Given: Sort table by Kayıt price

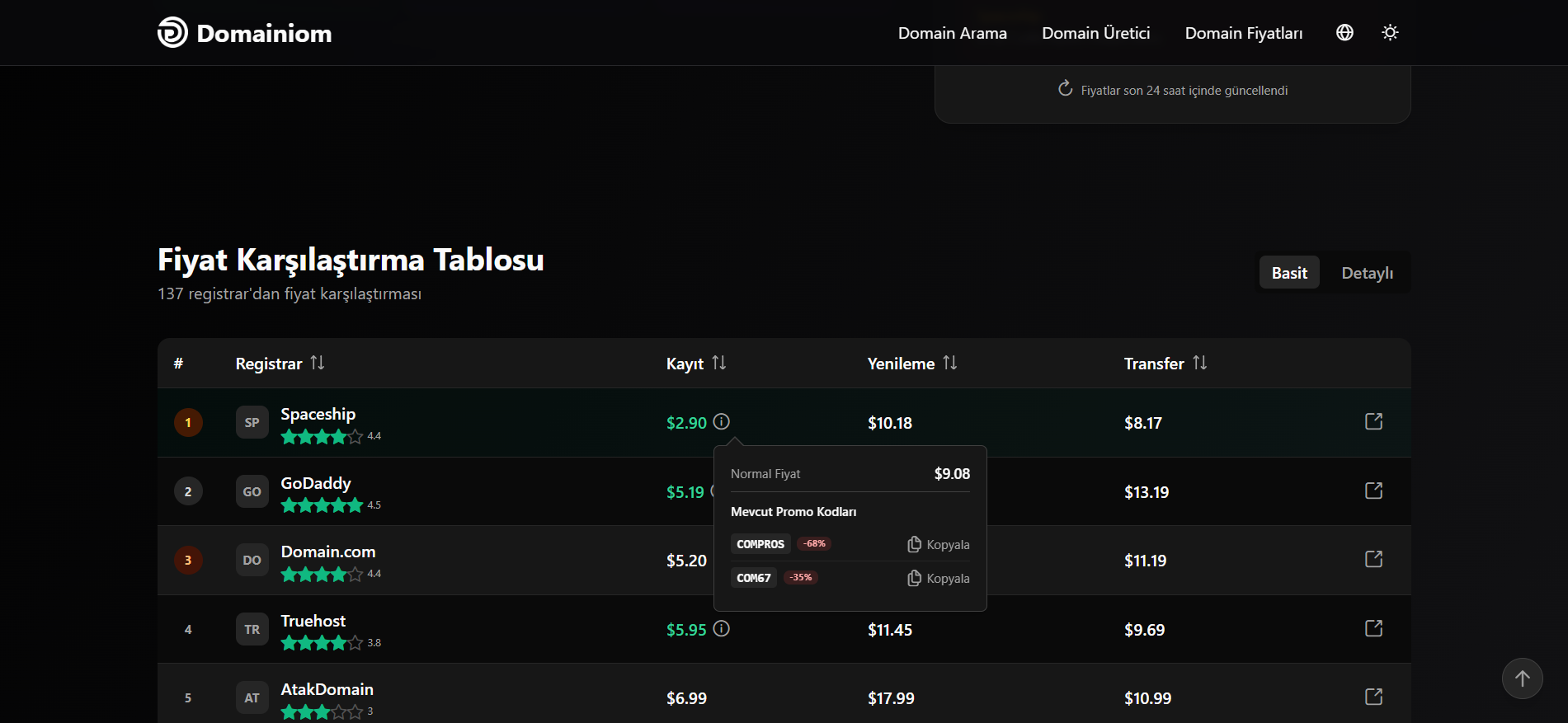Looking at the screenshot, I should tap(696, 364).
